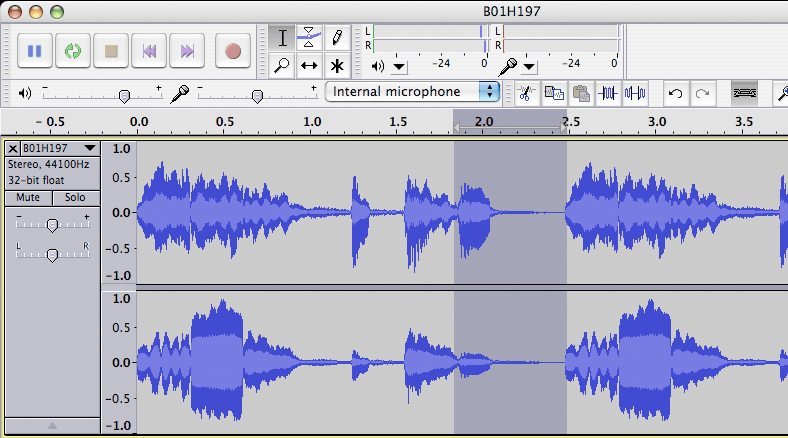
Task: Click the Trim outside selection icon
Action: point(608,93)
